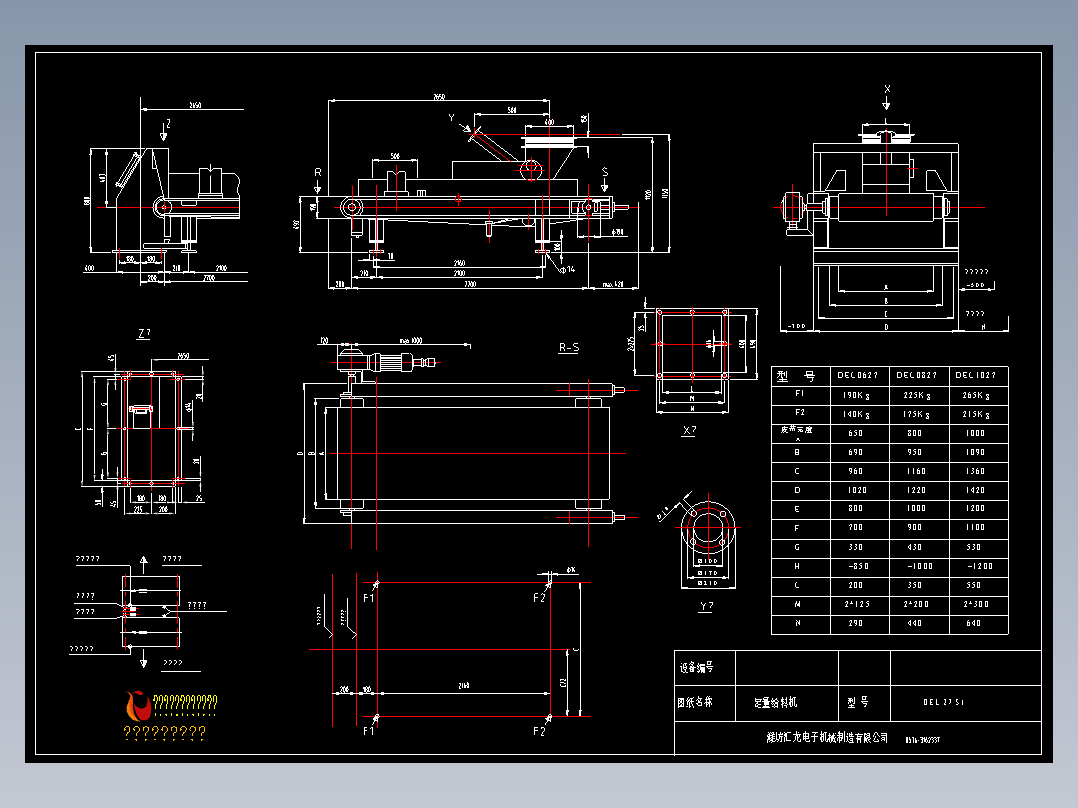Select '690' in row B

(x=855, y=452)
